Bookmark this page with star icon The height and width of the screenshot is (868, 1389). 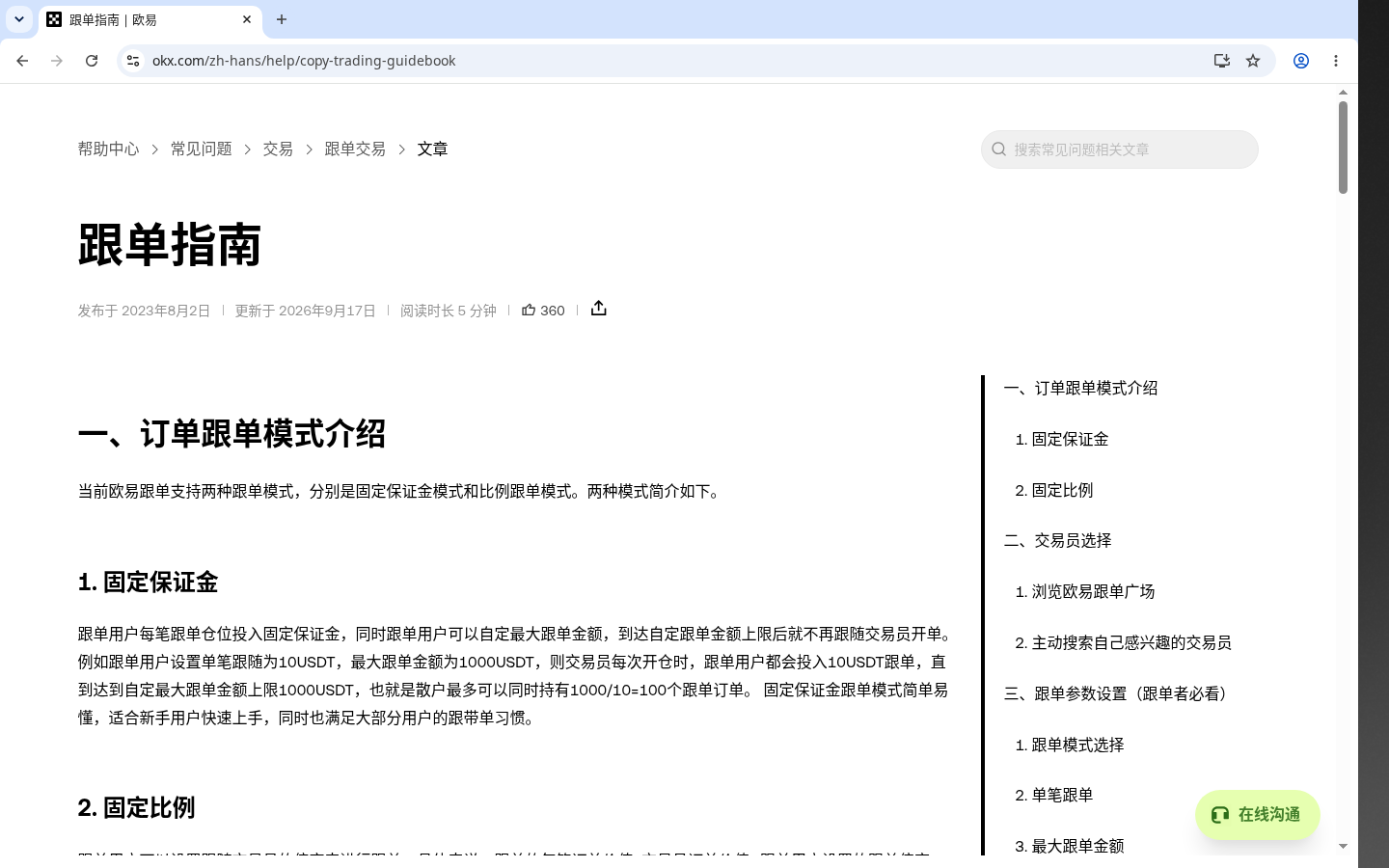point(1253,61)
